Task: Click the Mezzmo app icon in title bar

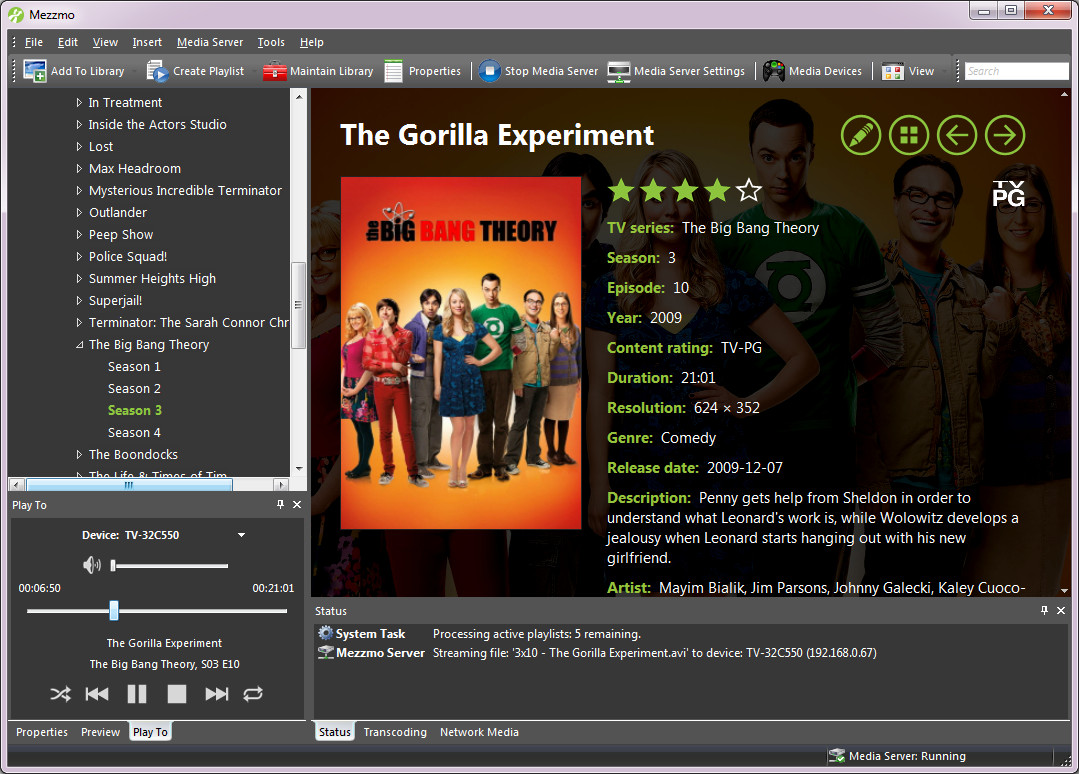Action: (16, 14)
